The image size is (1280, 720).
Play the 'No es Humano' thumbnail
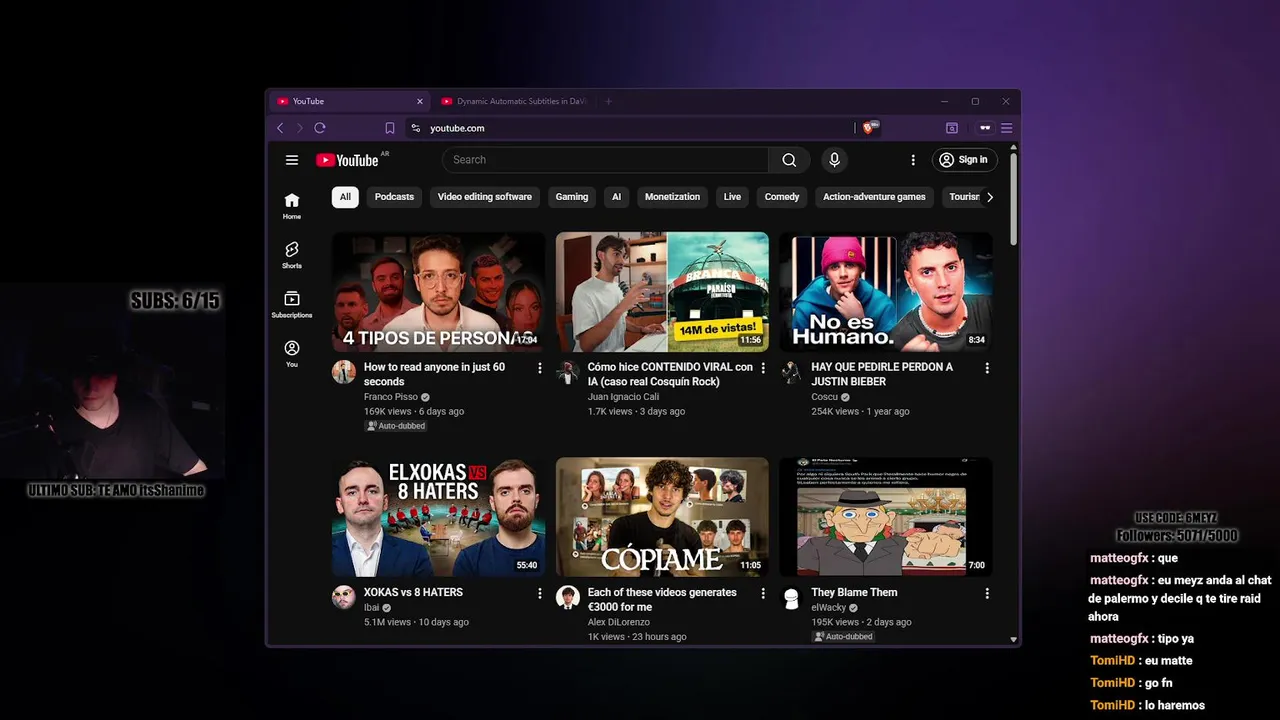point(886,292)
